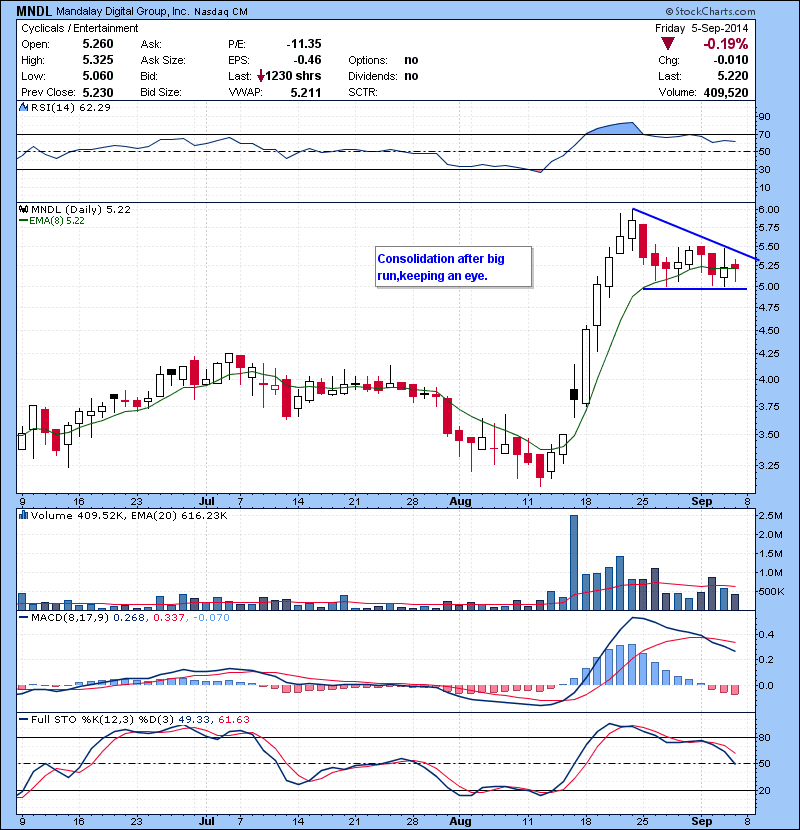Click the Mandalay Digital Group, Inc. company name

(122, 11)
